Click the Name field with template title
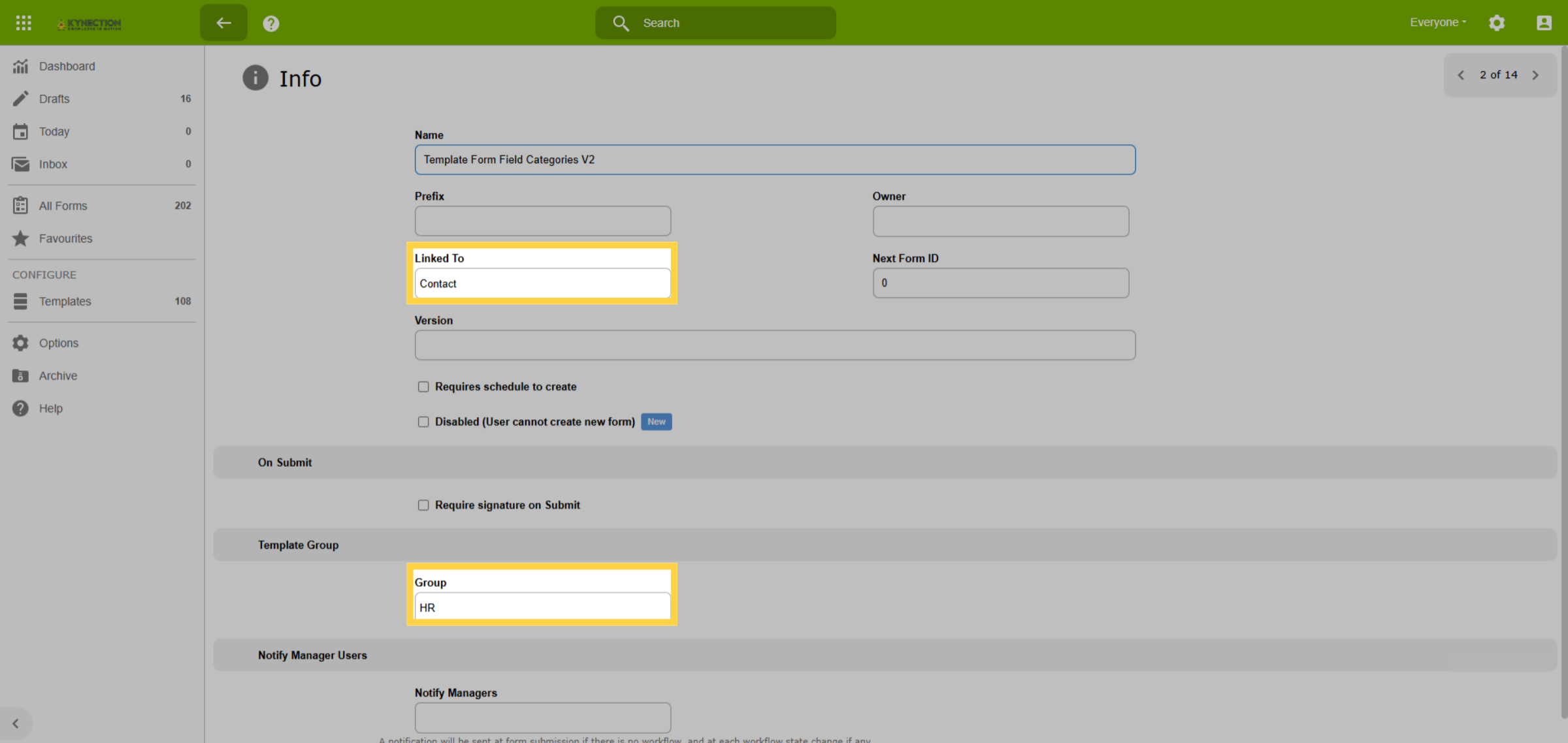This screenshot has width=1568, height=743. [775, 159]
